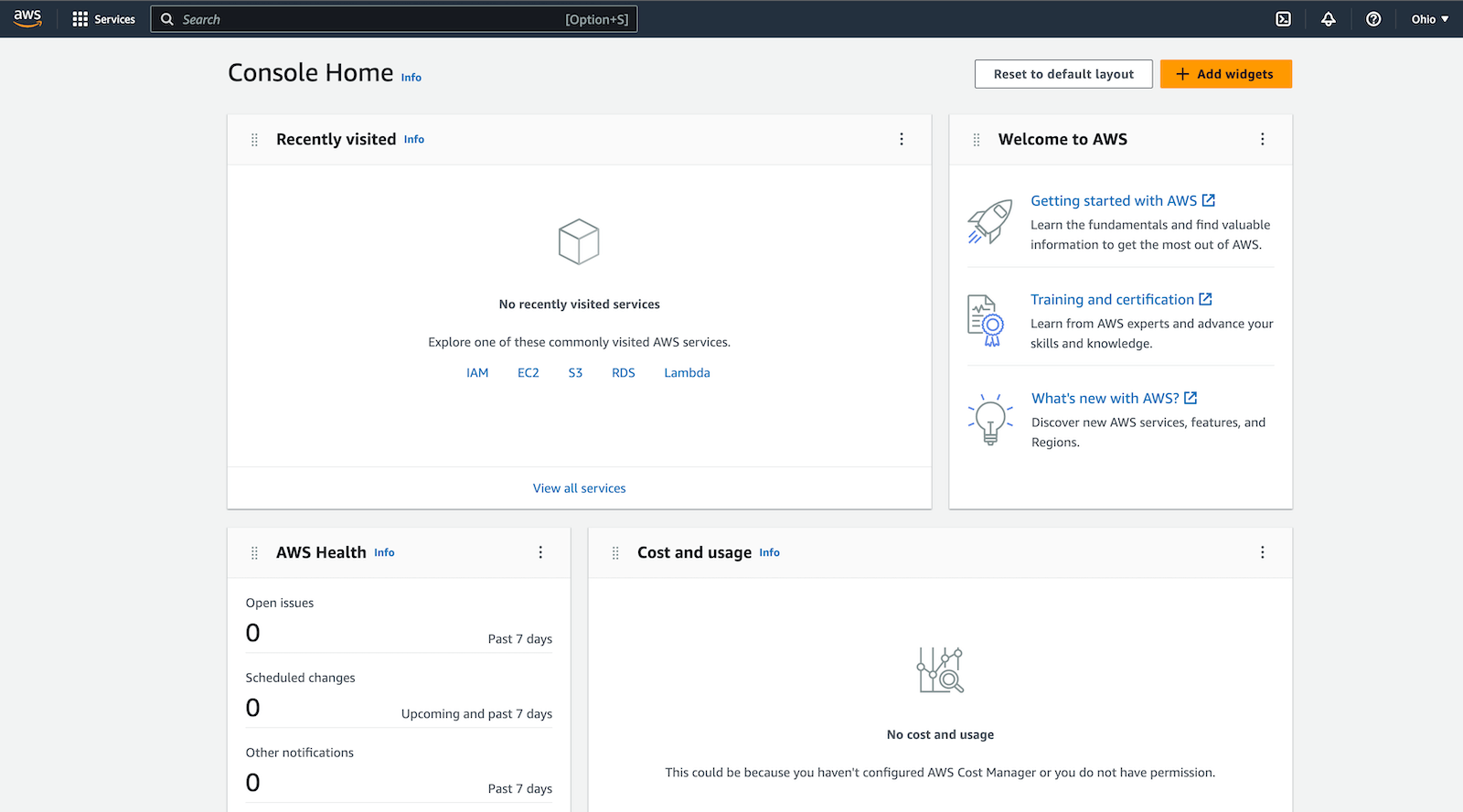
Task: Click 'Upcoming and past 7 days' label
Action: 476,714
